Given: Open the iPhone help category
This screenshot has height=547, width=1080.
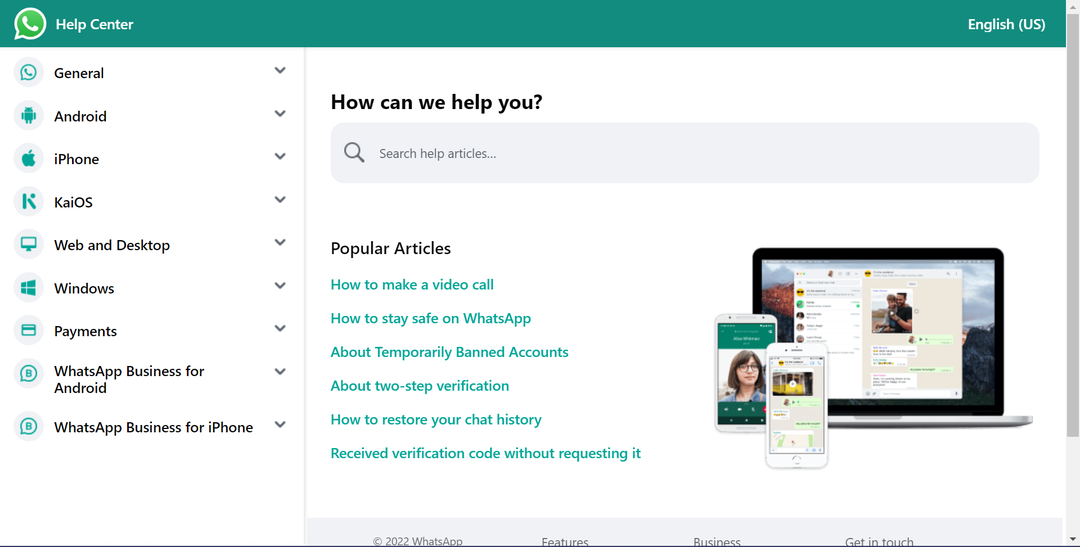Looking at the screenshot, I should click(x=76, y=159).
